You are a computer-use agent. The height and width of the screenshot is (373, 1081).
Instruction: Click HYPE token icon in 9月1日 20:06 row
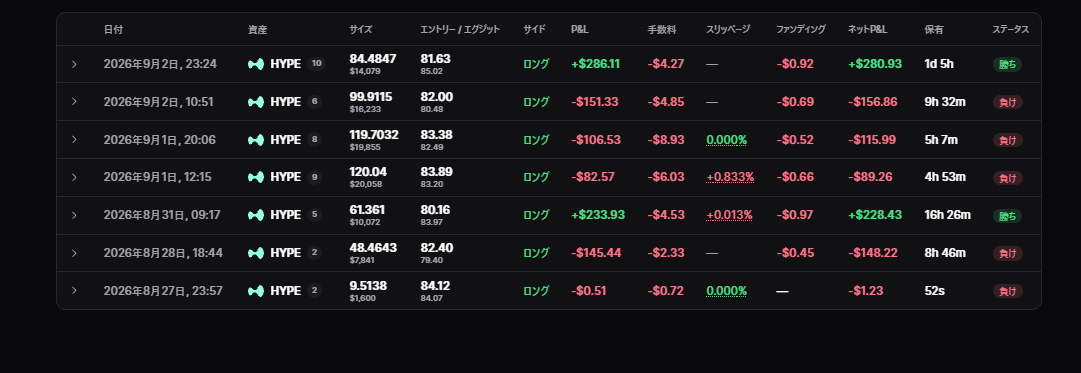tap(256, 140)
